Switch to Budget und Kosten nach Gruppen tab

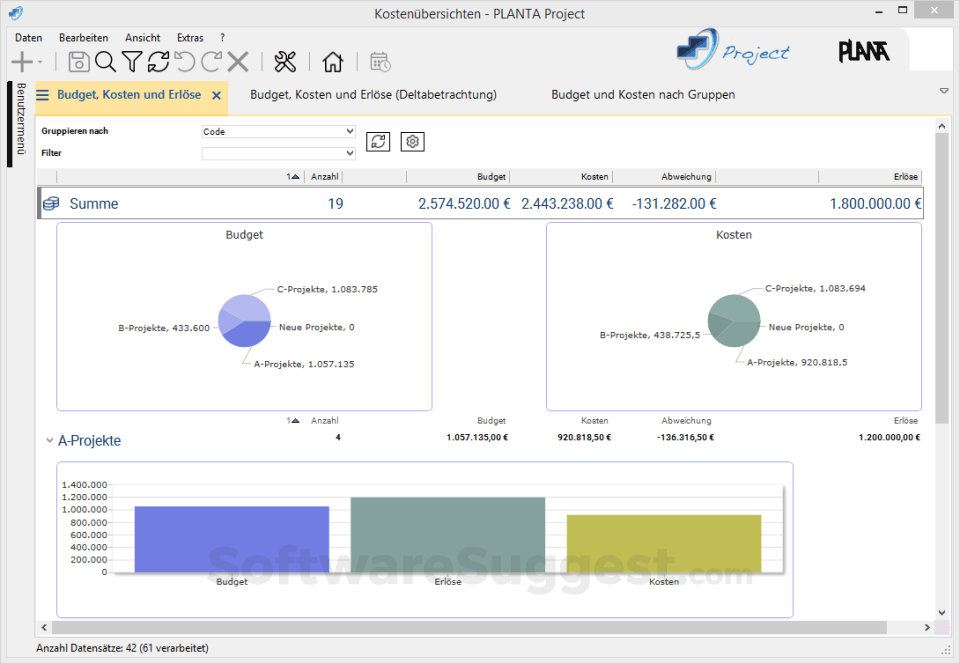(x=643, y=95)
